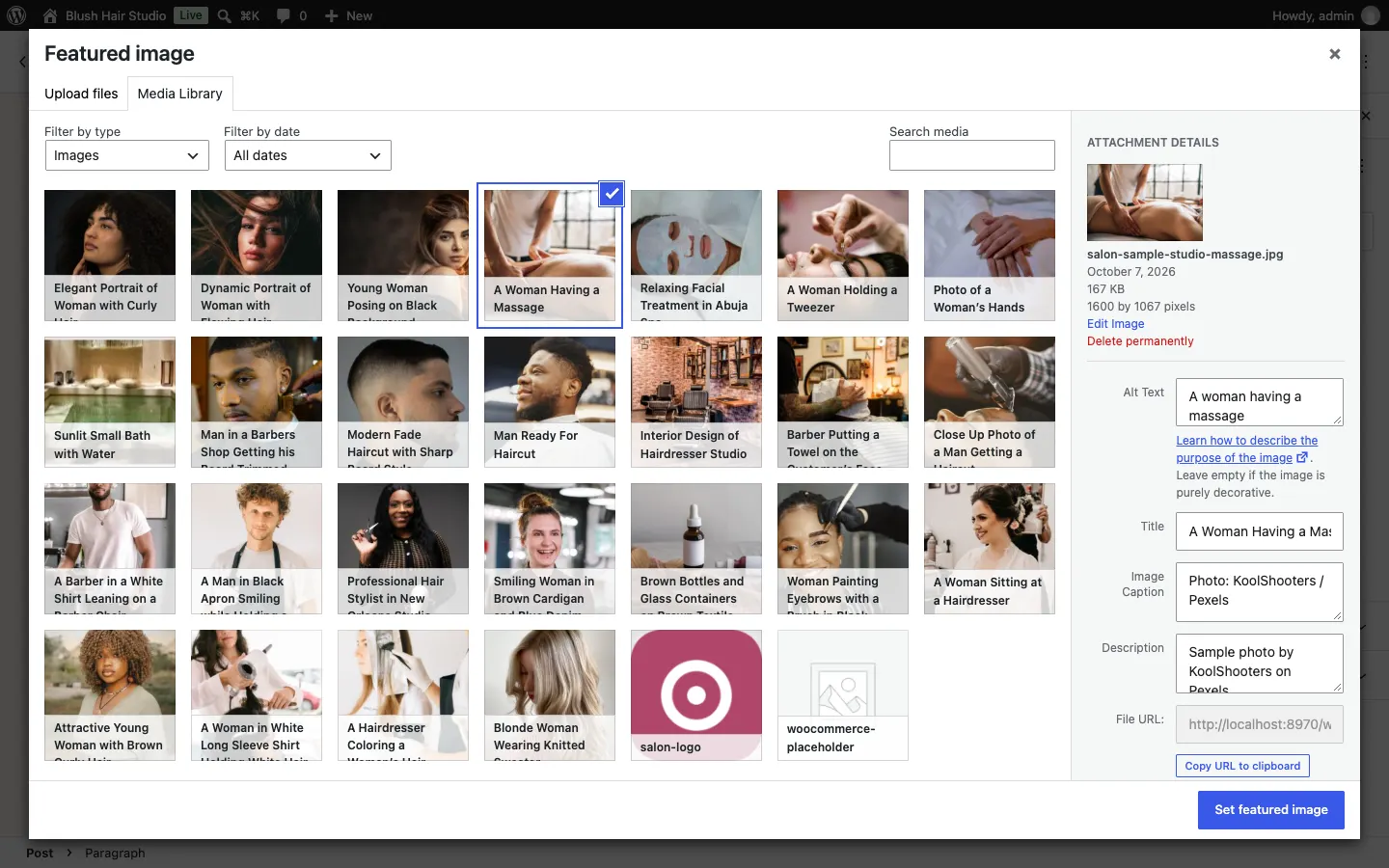
Task: Pick the Relaxing Facial Treatment in Abuja image
Action: (x=696, y=256)
